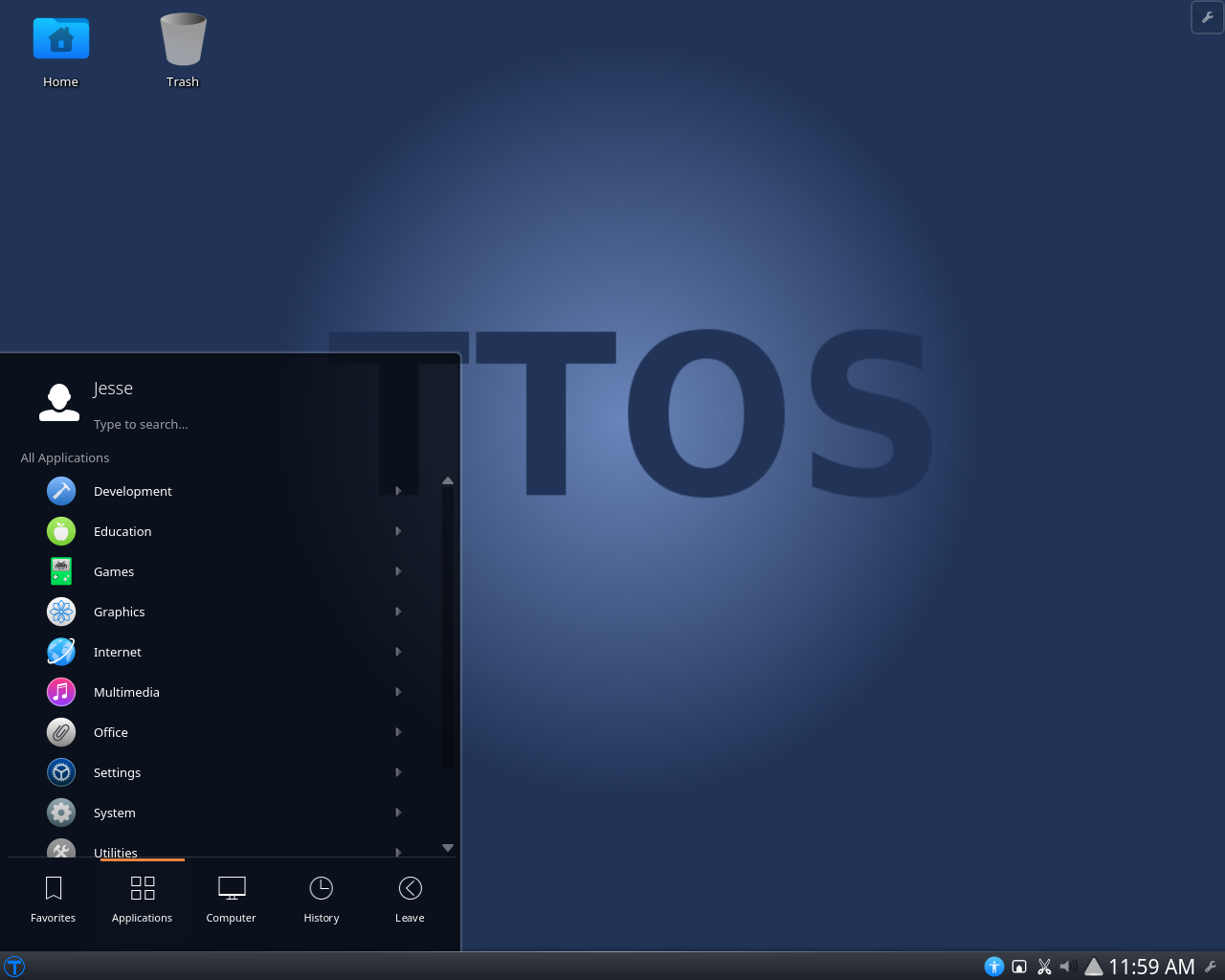Click the panel settings wrench icon
The height and width of the screenshot is (980, 1225).
coord(1211,967)
